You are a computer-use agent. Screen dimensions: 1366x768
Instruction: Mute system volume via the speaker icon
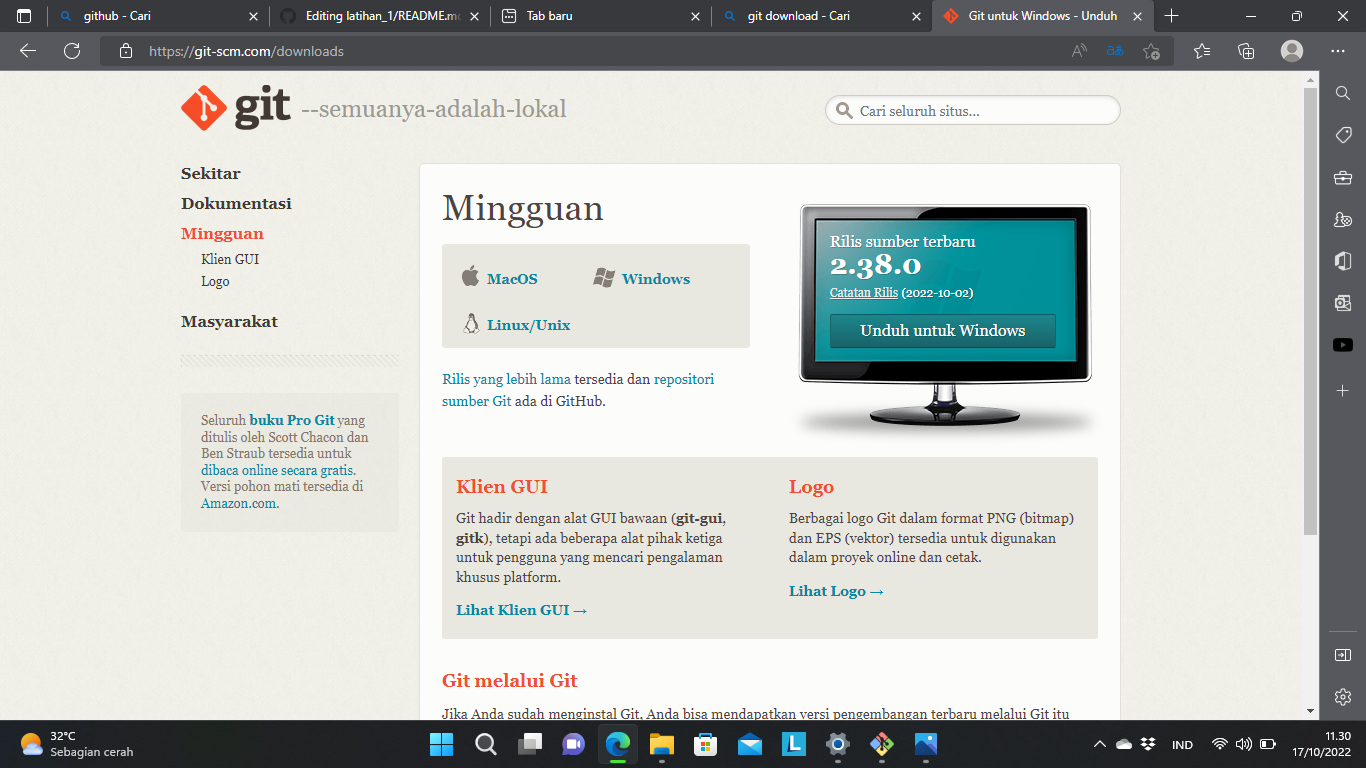[x=1243, y=743]
